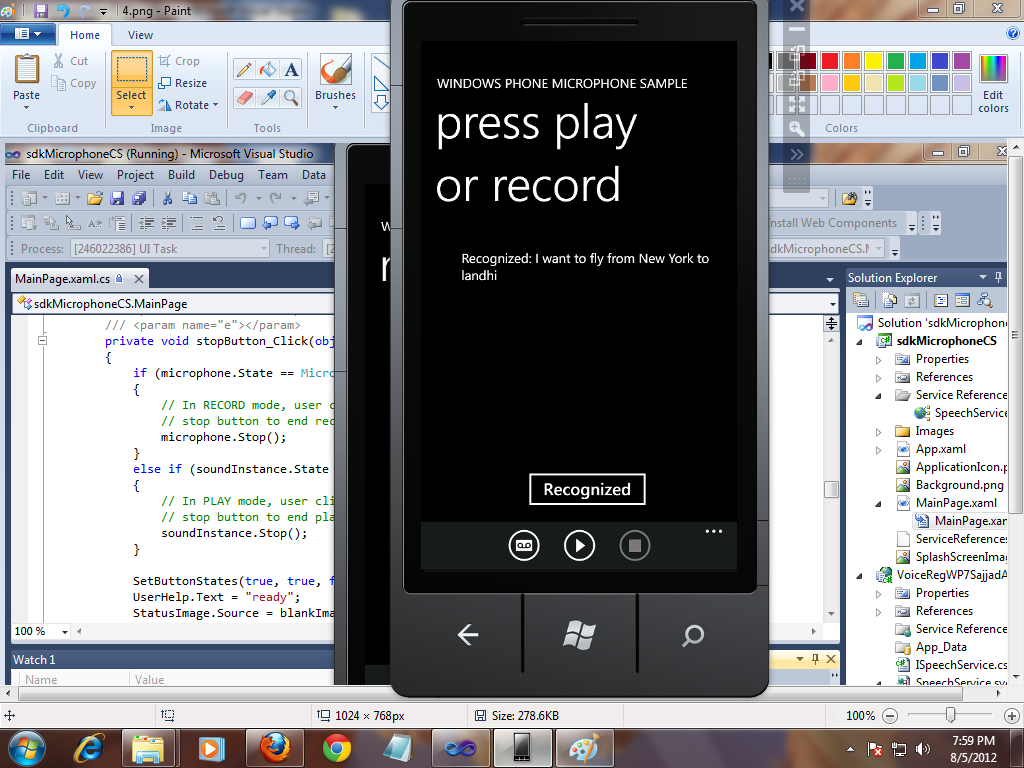
Task: Open the app bar ellipsis menu
Action: [x=714, y=532]
